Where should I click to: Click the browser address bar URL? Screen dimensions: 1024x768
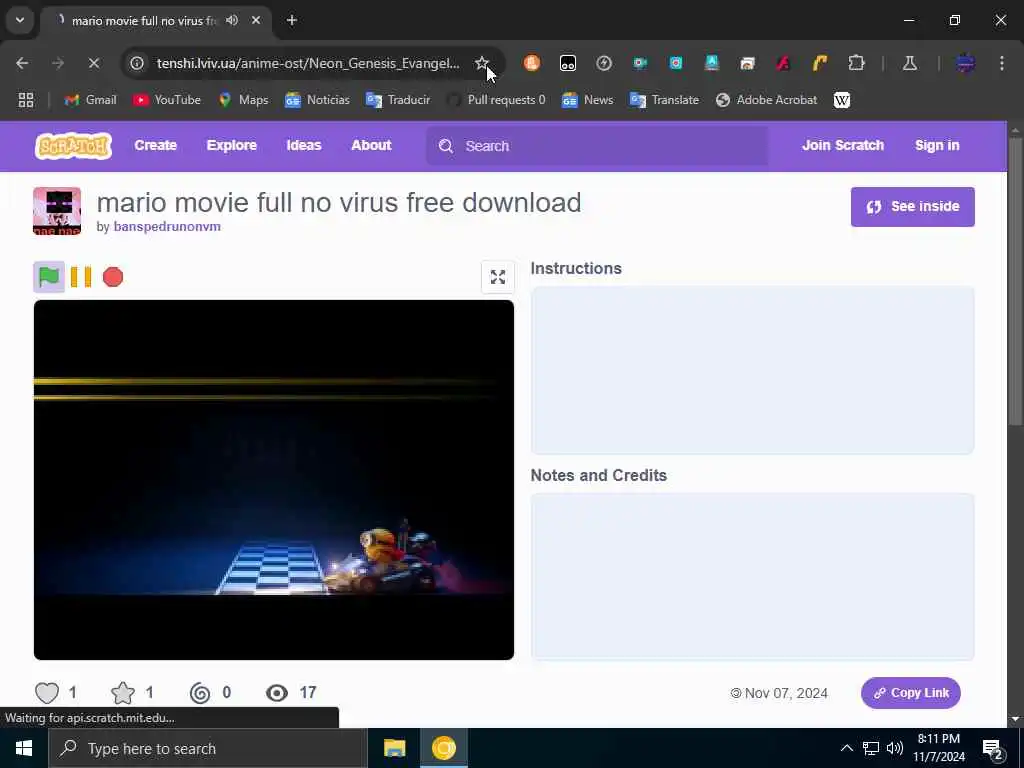point(308,63)
